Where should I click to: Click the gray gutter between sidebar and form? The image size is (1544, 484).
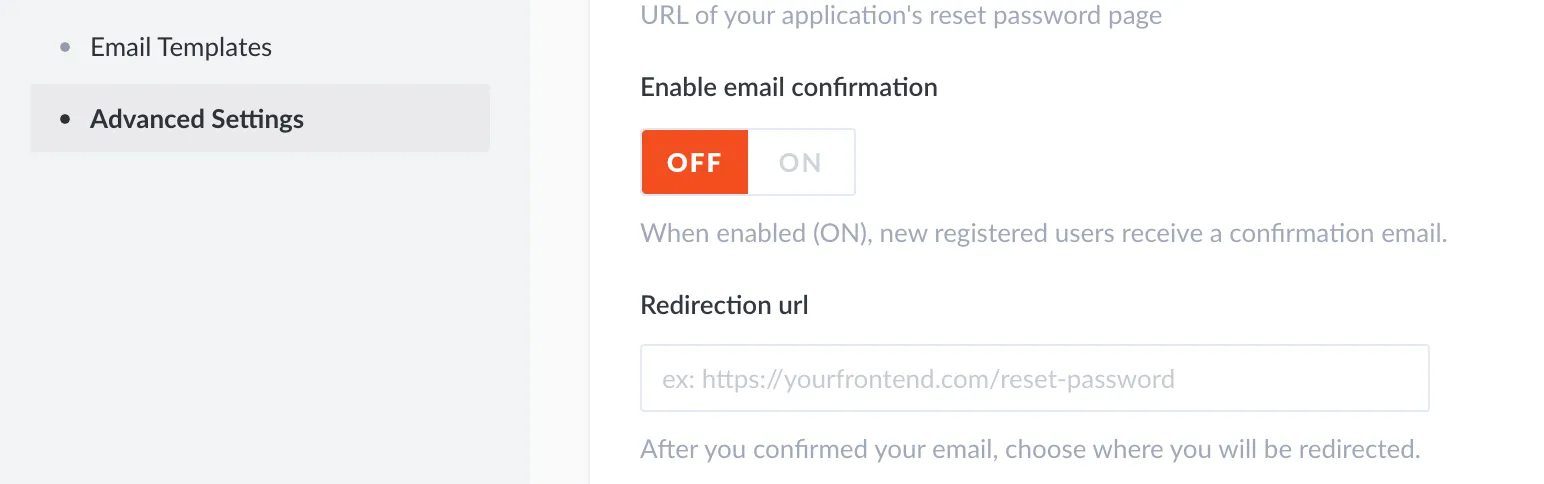point(560,250)
